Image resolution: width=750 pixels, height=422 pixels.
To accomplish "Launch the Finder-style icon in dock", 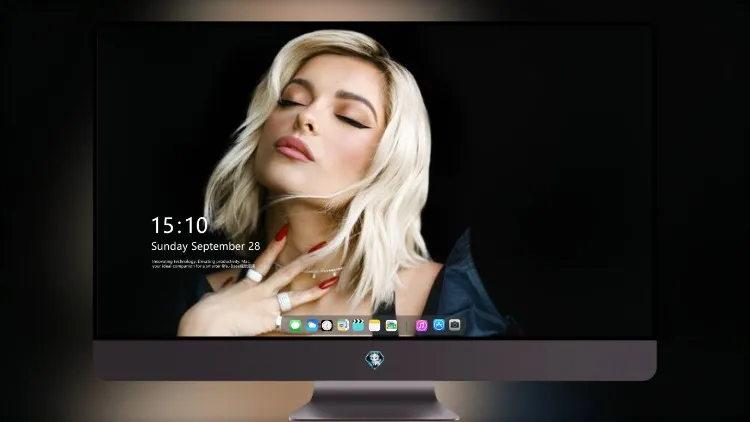I will [342, 326].
